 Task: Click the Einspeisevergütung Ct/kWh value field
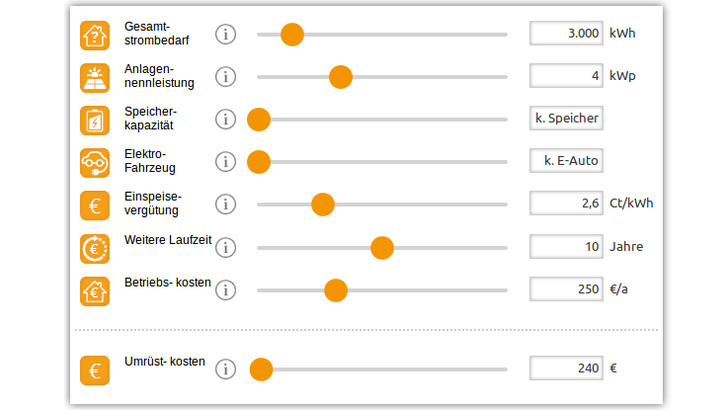tap(566, 203)
